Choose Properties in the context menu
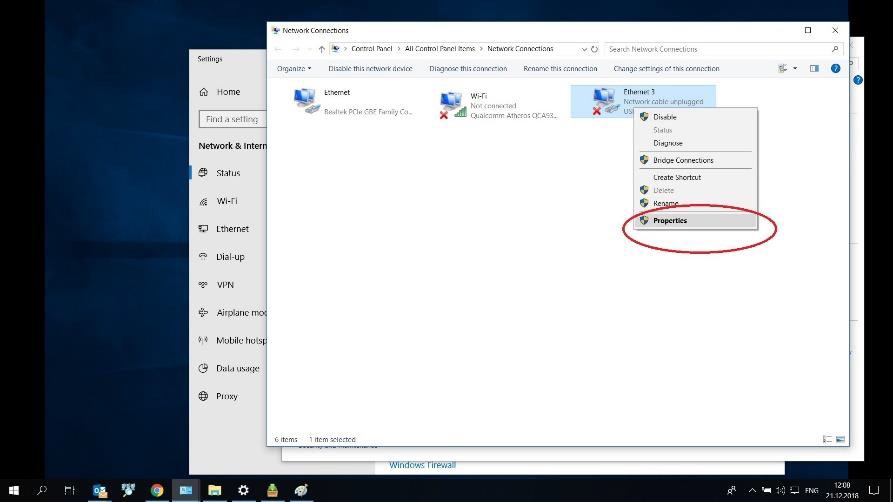The height and width of the screenshot is (502, 893). pyautogui.click(x=696, y=221)
